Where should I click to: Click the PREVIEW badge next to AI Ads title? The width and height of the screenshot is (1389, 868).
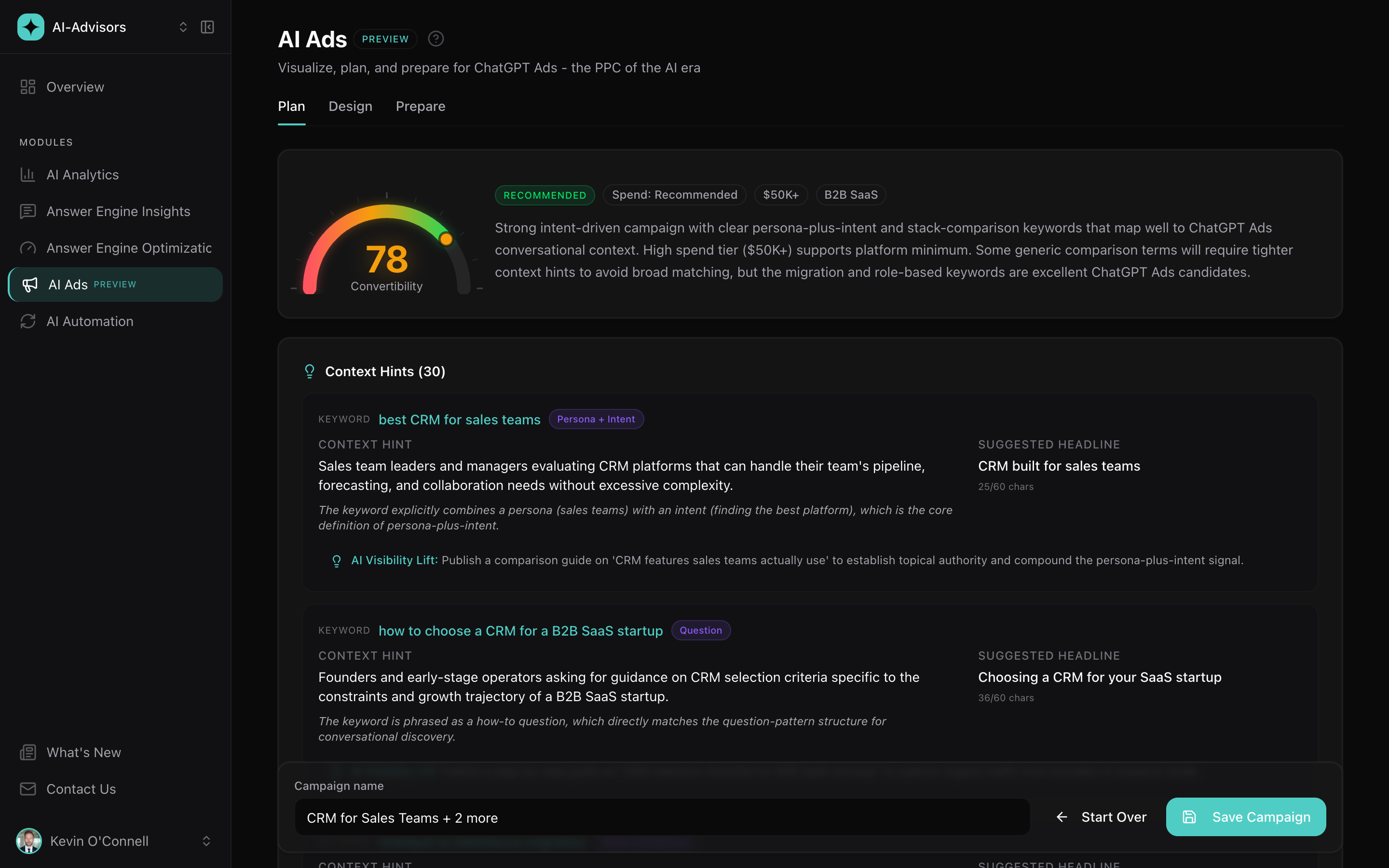point(385,39)
